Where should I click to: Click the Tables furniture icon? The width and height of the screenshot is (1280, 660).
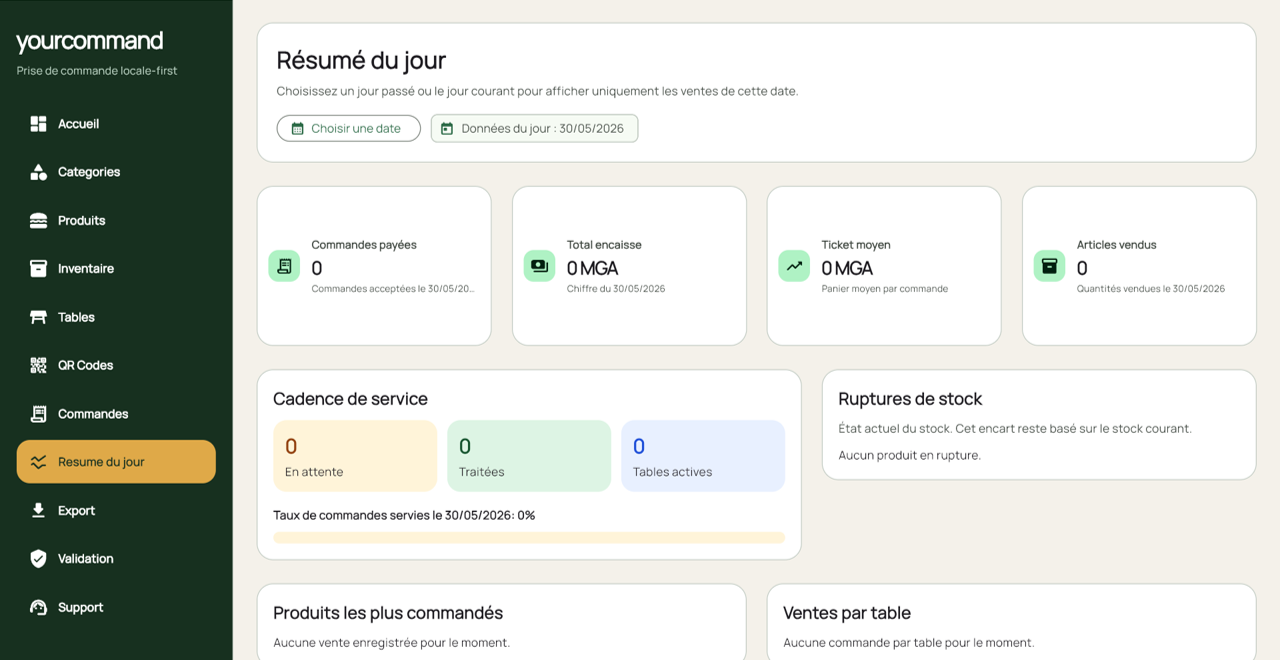coord(38,317)
